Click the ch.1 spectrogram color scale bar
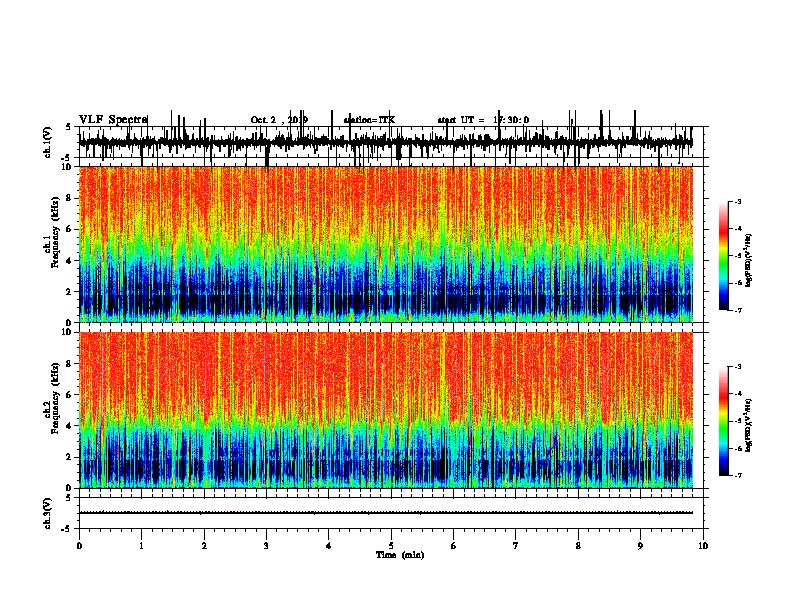Screen dimensions: 792x612 click(x=724, y=256)
